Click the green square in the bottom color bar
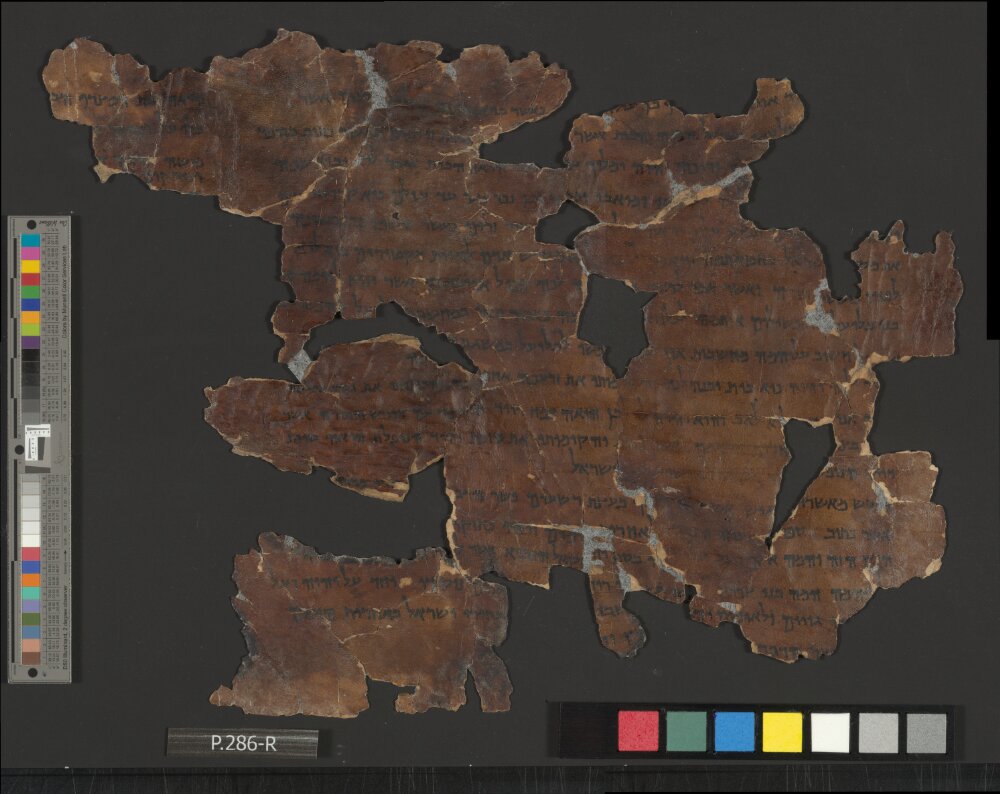Screen dimensions: 1000x794 (x=686, y=732)
